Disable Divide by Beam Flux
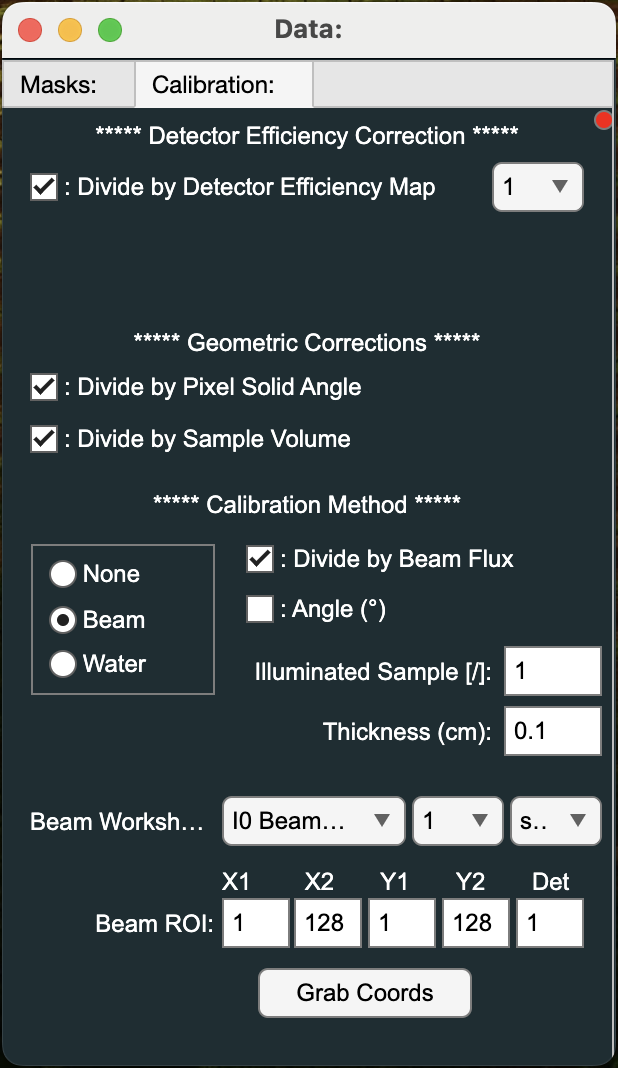The image size is (618, 1068). point(260,559)
